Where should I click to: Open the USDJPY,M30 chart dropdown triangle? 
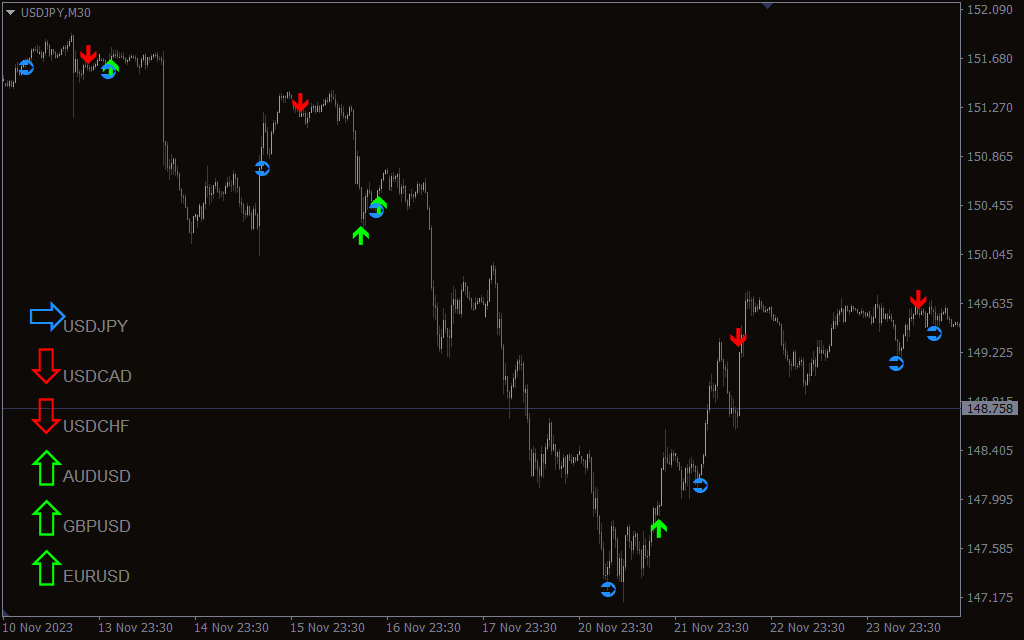[10, 12]
